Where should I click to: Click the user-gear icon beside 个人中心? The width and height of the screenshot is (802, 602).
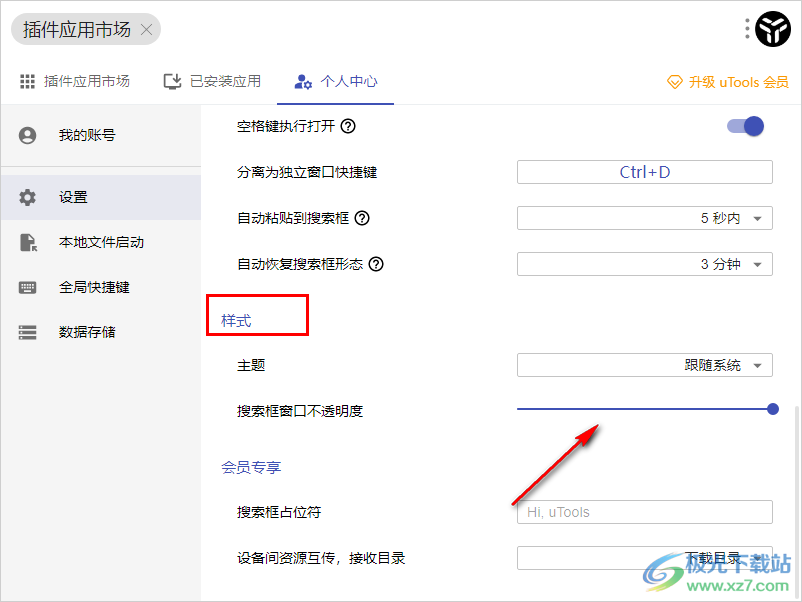pos(303,81)
